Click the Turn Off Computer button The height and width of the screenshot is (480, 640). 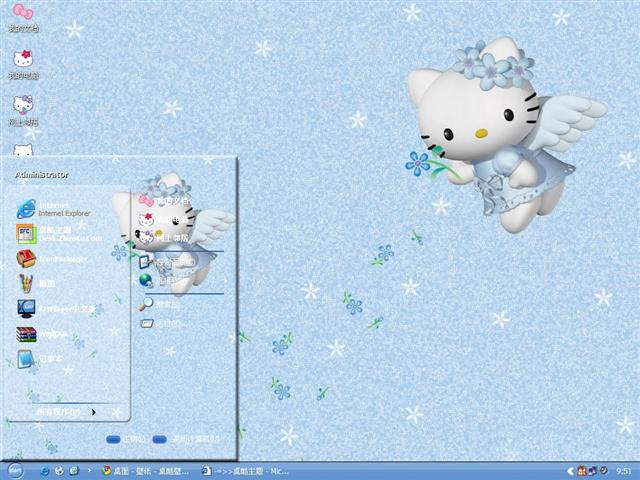[186, 439]
